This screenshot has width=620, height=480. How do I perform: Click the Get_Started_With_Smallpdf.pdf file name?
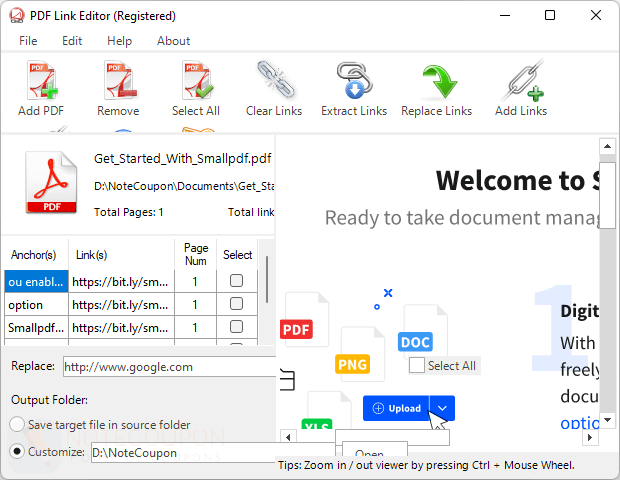pyautogui.click(x=183, y=159)
